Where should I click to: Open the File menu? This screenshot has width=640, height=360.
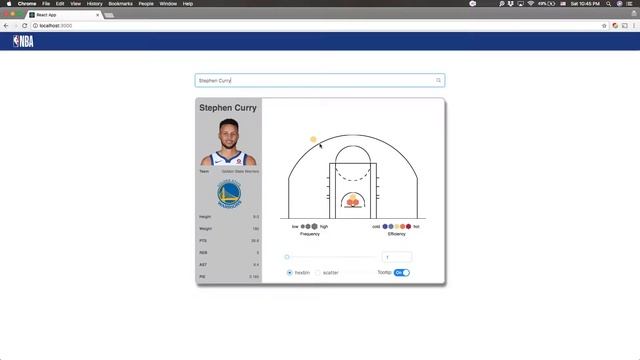46,4
